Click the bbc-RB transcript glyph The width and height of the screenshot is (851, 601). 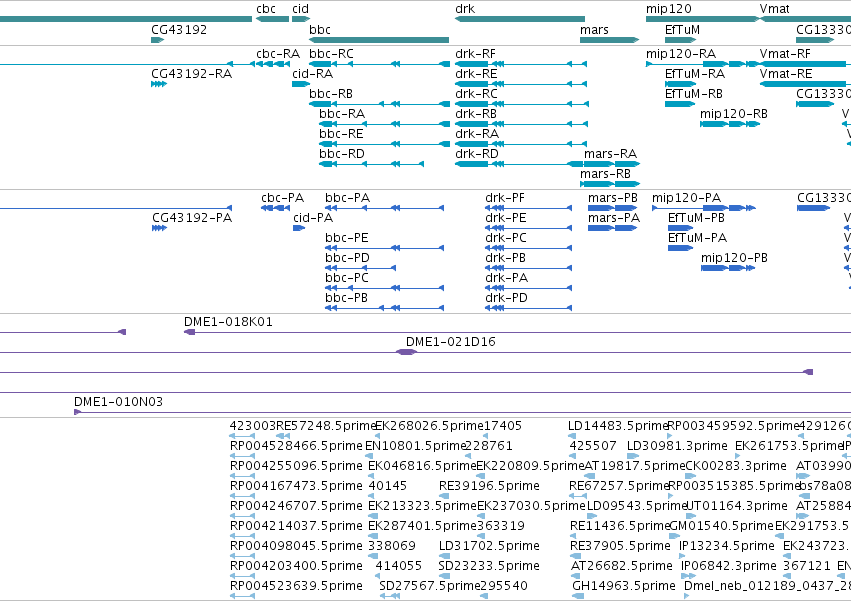(x=379, y=104)
